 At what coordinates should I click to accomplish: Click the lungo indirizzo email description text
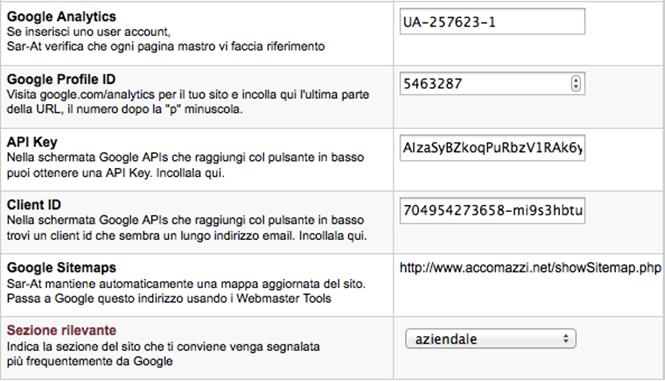point(187,228)
